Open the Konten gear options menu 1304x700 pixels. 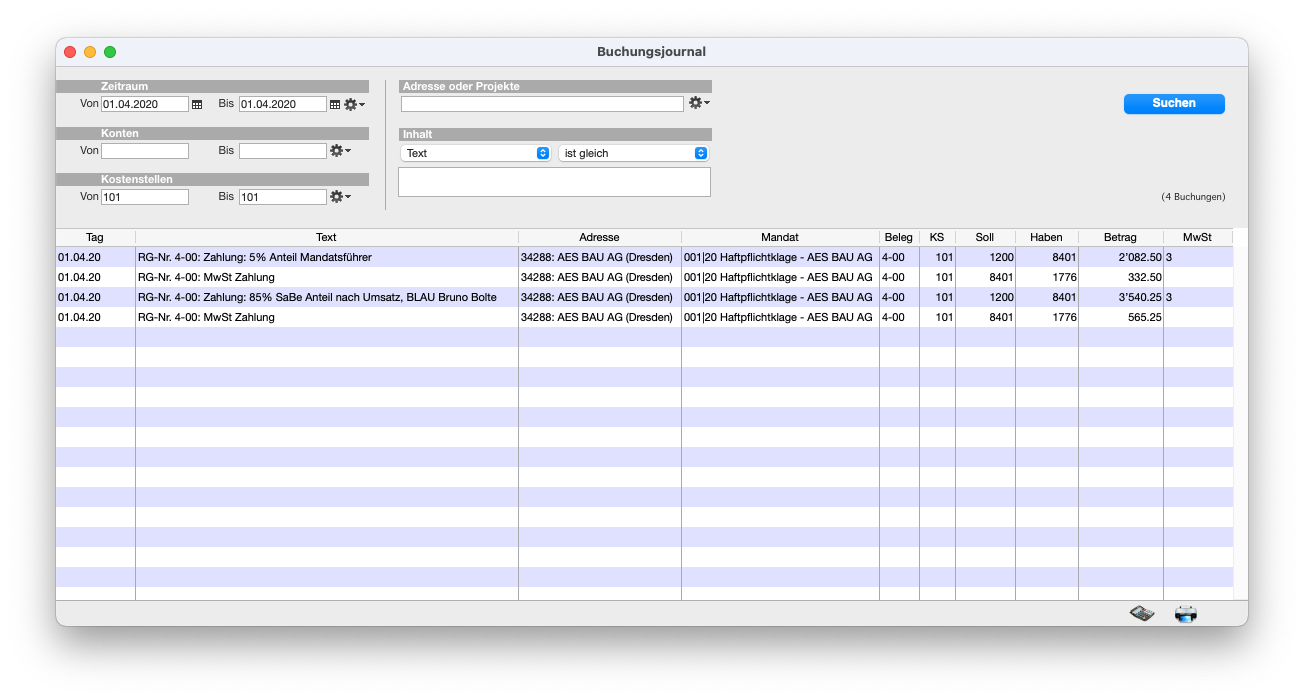coord(340,151)
